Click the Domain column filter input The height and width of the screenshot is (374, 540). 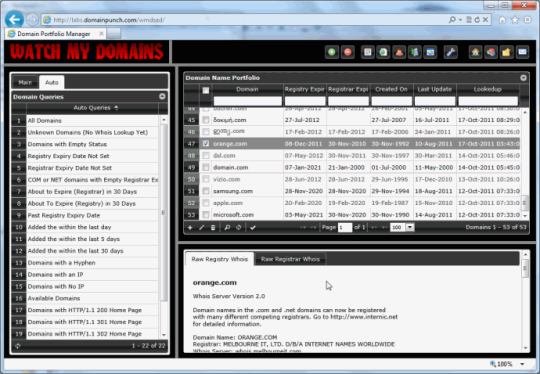pyautogui.click(x=248, y=101)
